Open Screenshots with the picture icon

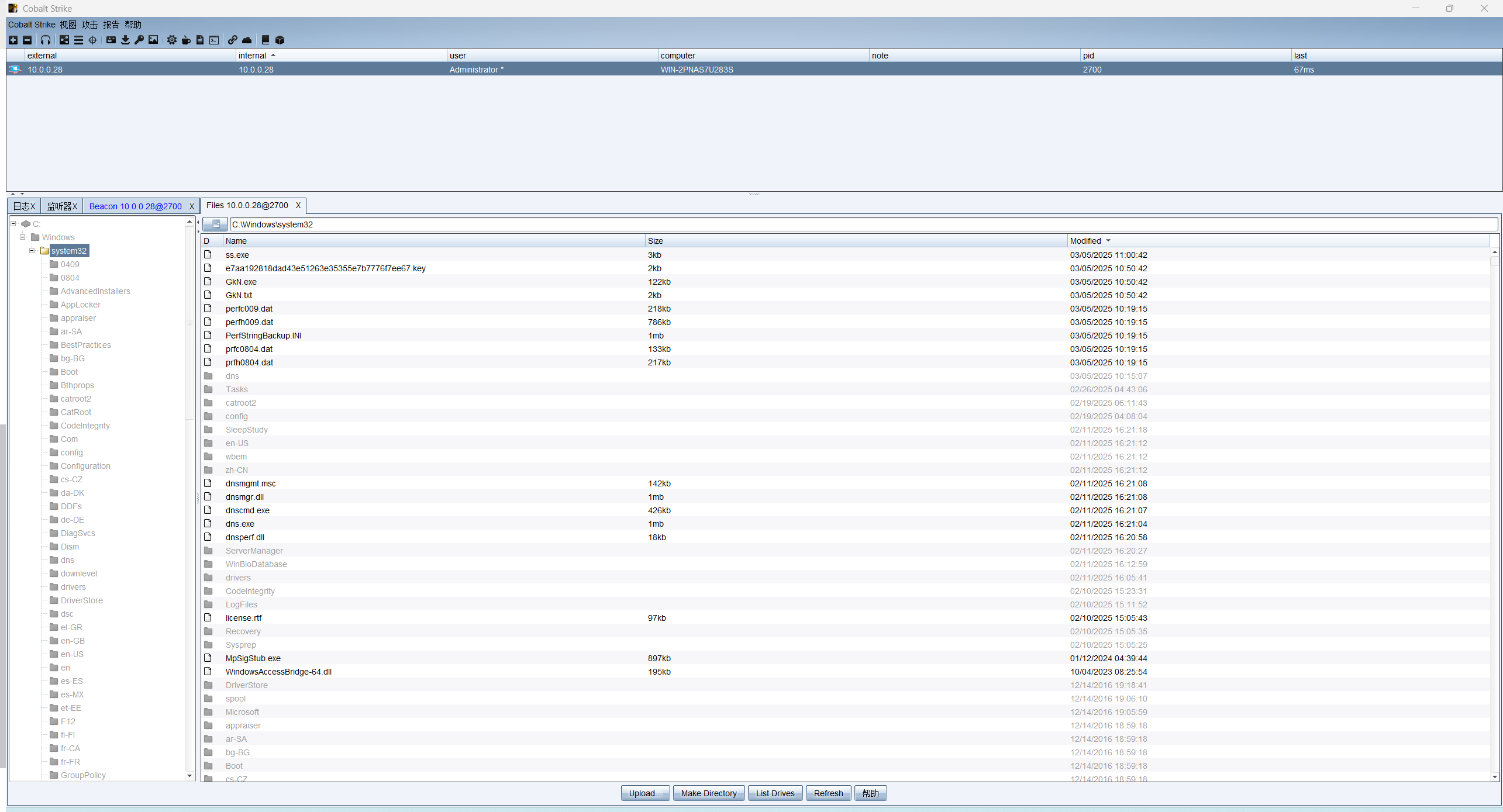tap(153, 40)
